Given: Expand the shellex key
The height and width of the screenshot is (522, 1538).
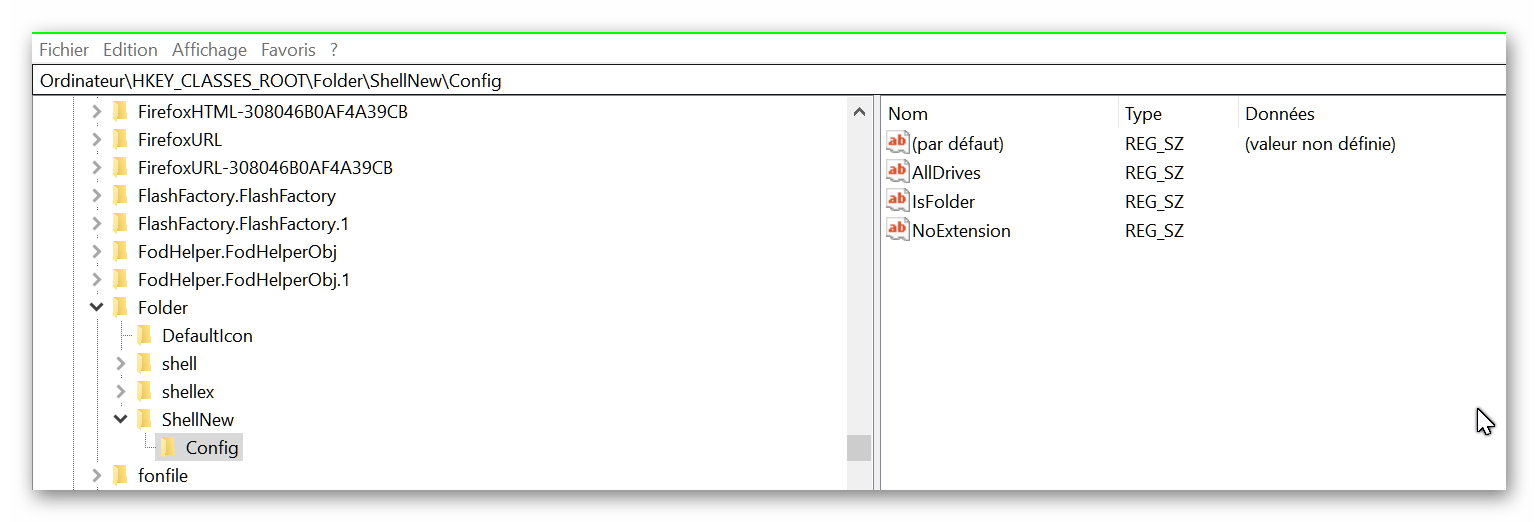Looking at the screenshot, I should [120, 391].
